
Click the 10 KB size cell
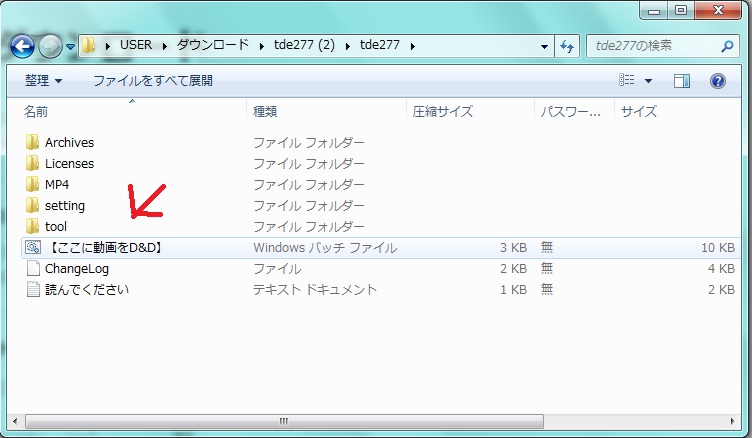pyautogui.click(x=717, y=248)
